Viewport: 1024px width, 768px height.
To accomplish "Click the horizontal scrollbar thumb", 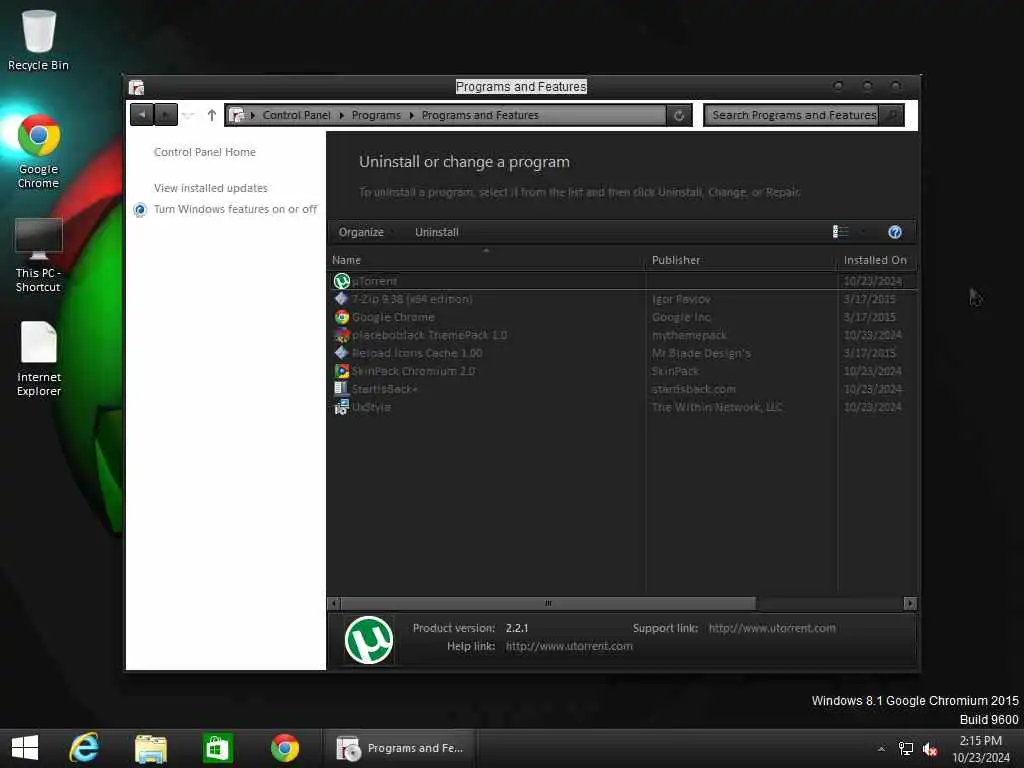I will pyautogui.click(x=548, y=603).
